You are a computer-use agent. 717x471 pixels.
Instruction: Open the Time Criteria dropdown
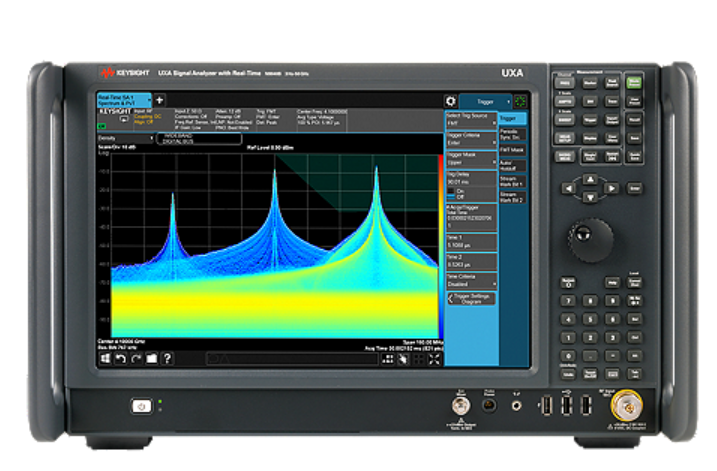(x=471, y=281)
